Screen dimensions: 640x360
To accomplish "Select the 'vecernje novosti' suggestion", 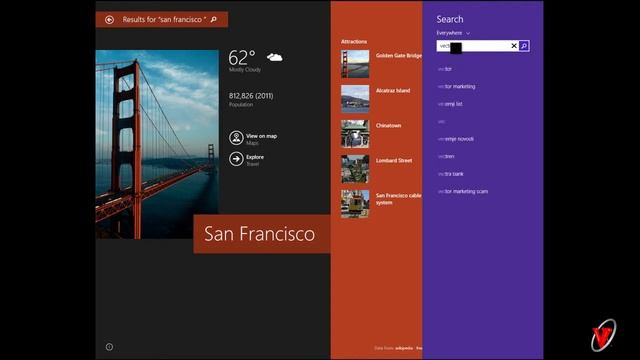I will (x=456, y=139).
